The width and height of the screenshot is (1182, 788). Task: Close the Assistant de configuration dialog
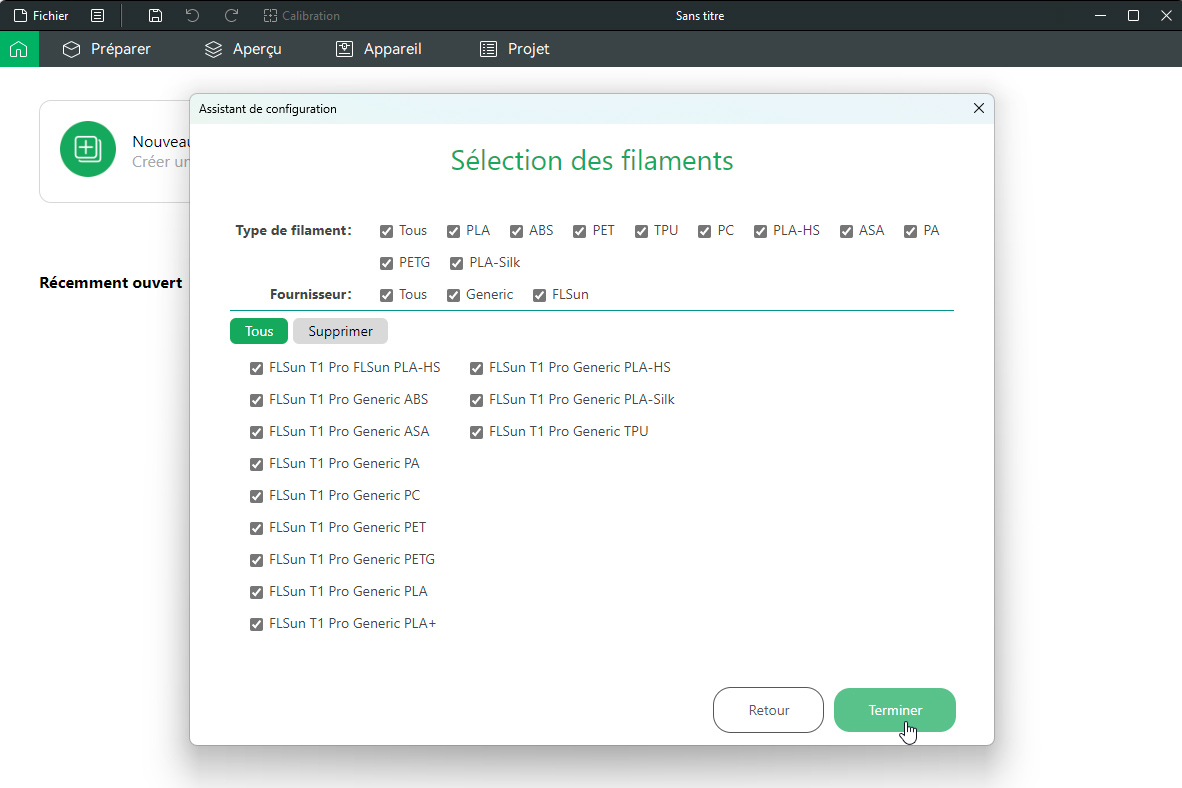(978, 109)
